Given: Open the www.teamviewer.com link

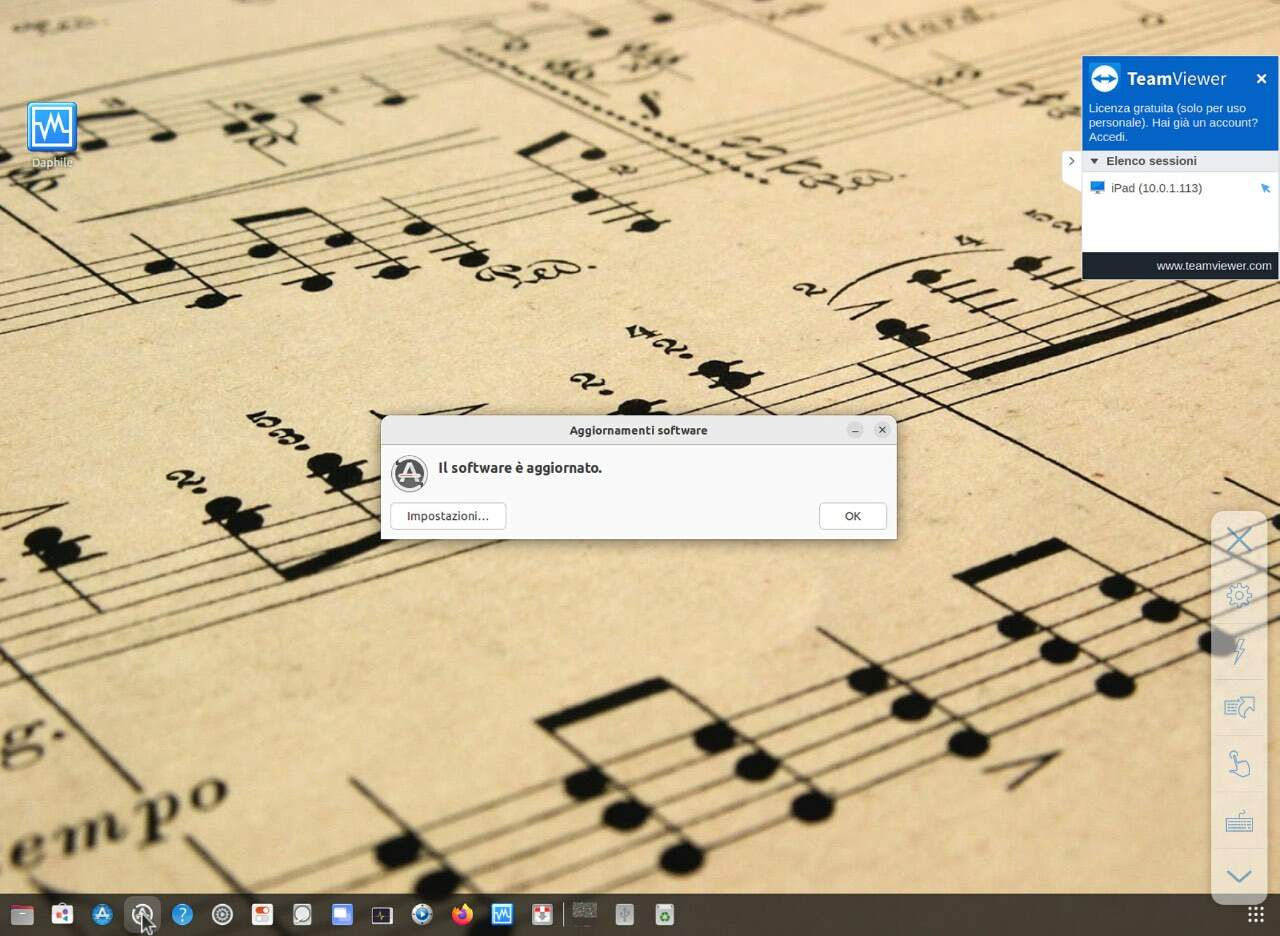Looking at the screenshot, I should [x=1214, y=266].
